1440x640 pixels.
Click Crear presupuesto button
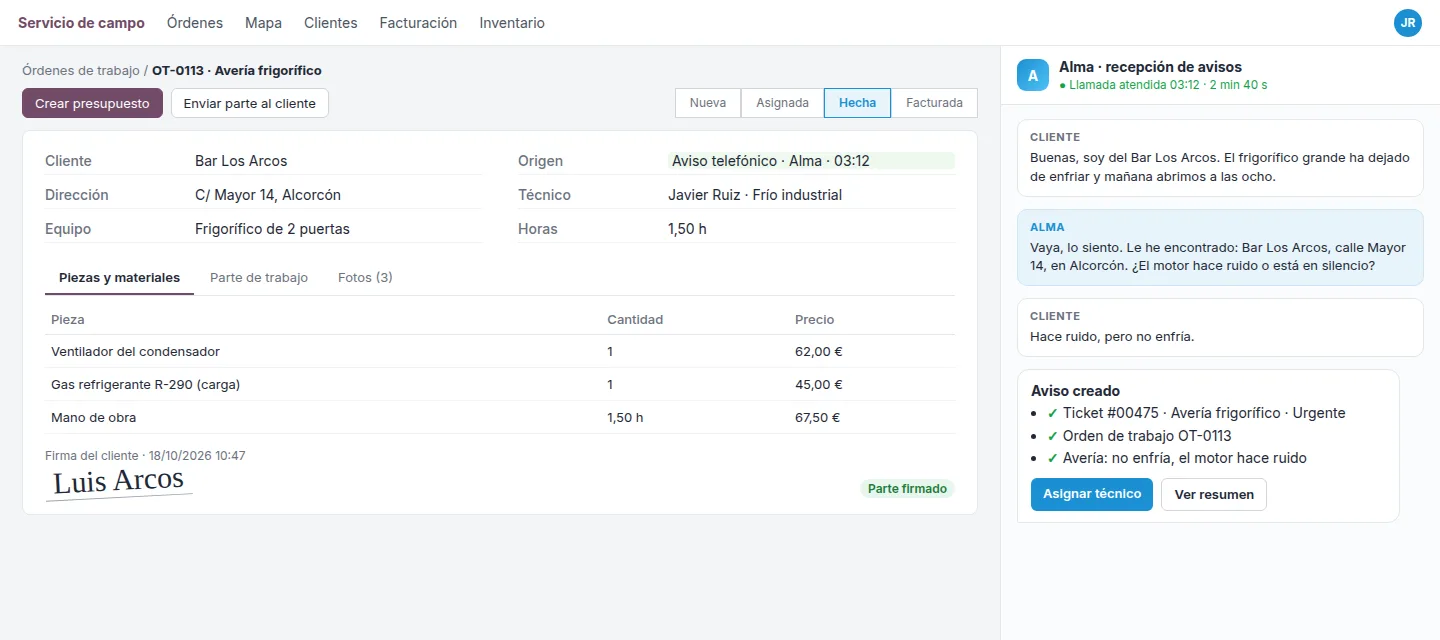point(92,103)
